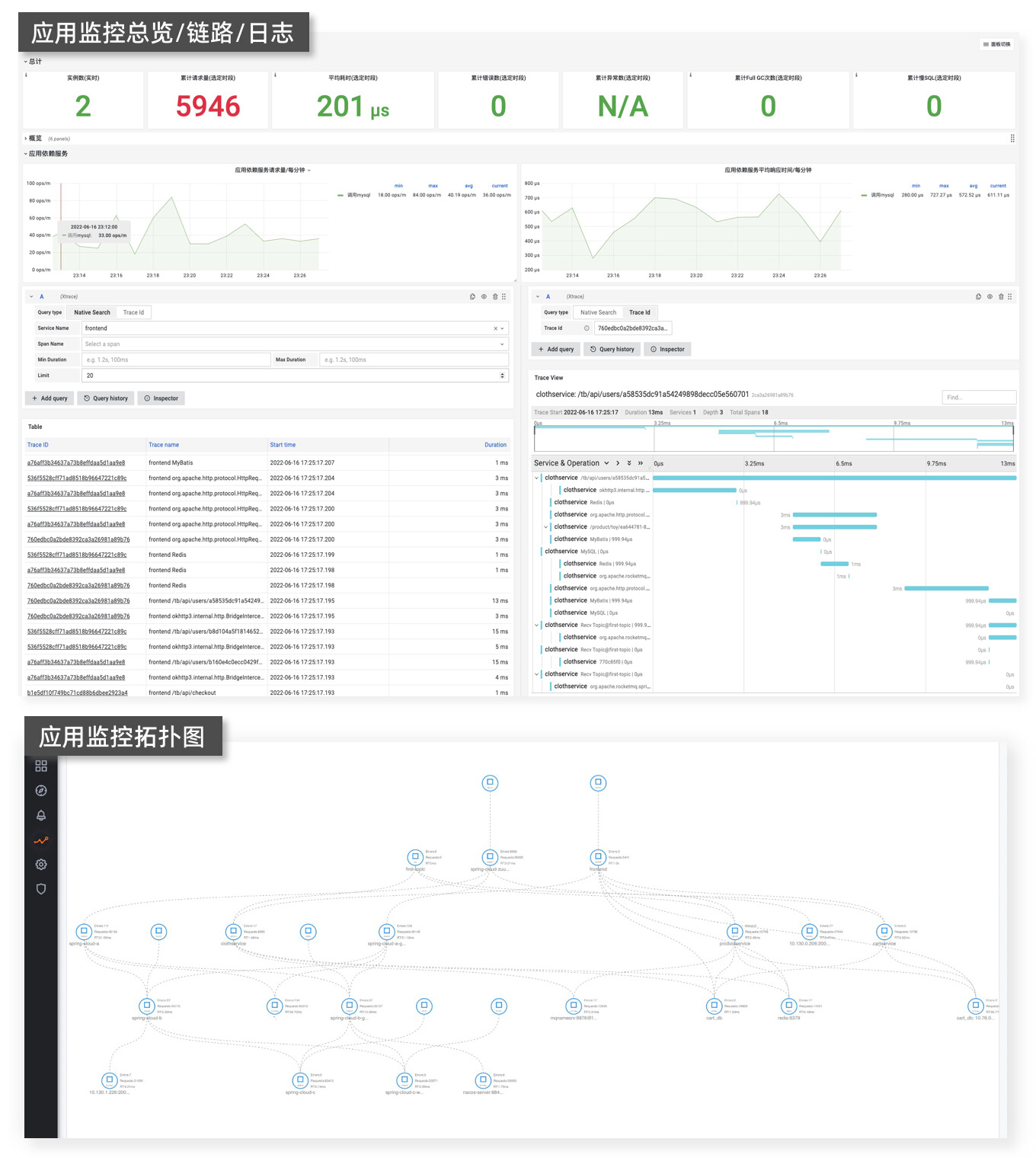Switch the service-name query panel to Trace Id

pyautogui.click(x=133, y=312)
